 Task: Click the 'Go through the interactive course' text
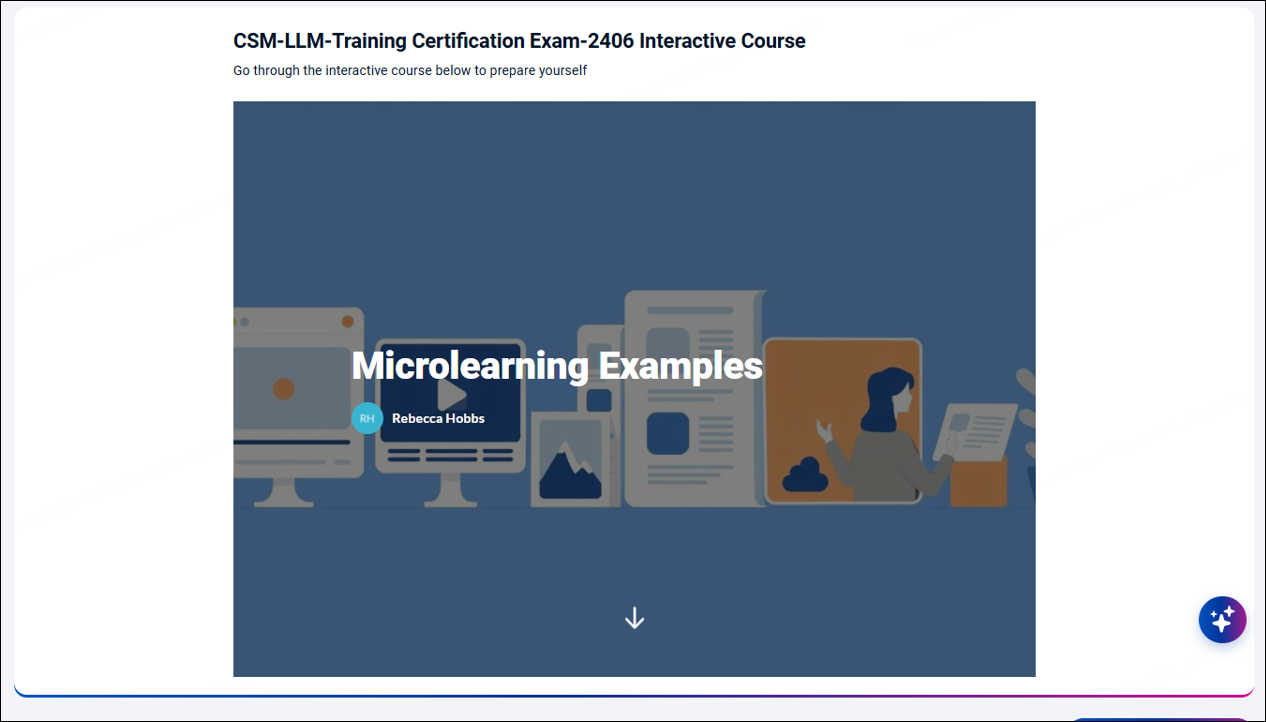pos(410,71)
